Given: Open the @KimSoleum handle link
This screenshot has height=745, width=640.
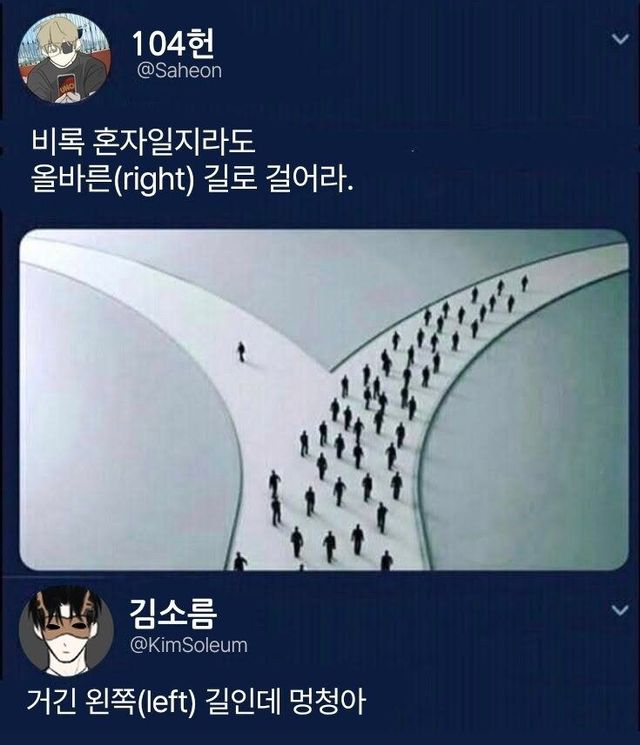Looking at the screenshot, I should click(x=189, y=645).
